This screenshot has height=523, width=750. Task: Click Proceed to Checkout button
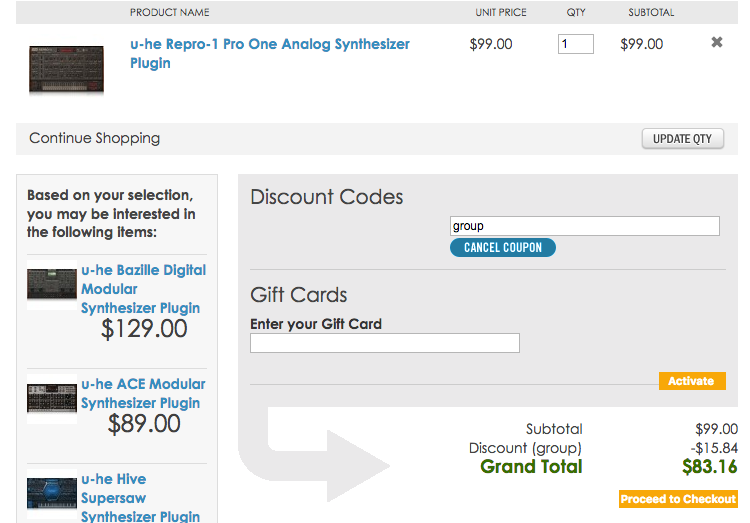678,499
